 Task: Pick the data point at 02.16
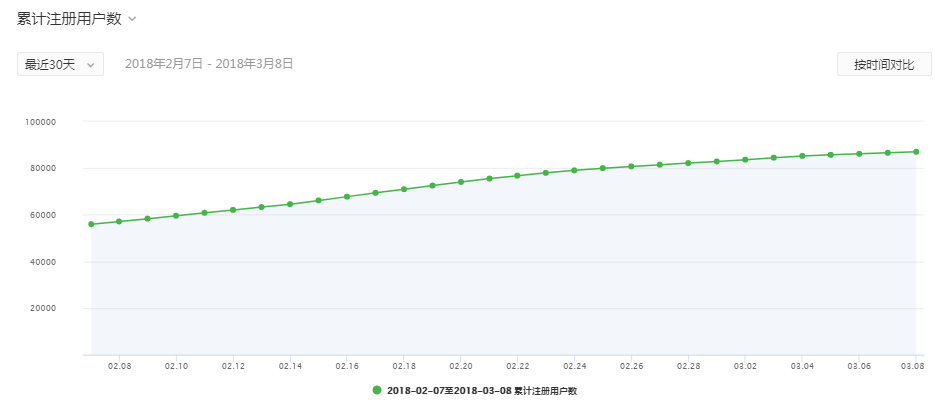(x=347, y=196)
